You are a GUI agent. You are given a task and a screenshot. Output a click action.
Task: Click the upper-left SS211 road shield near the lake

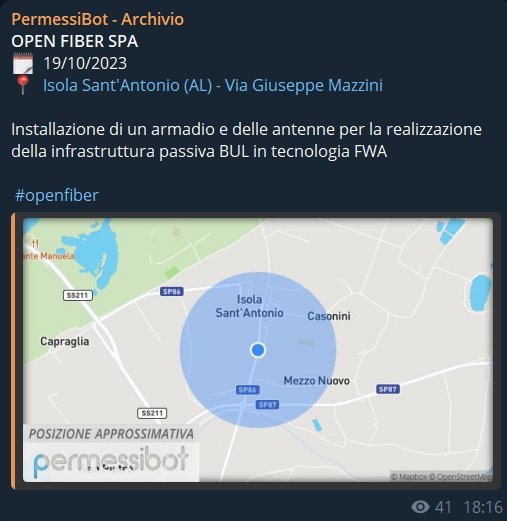click(78, 295)
